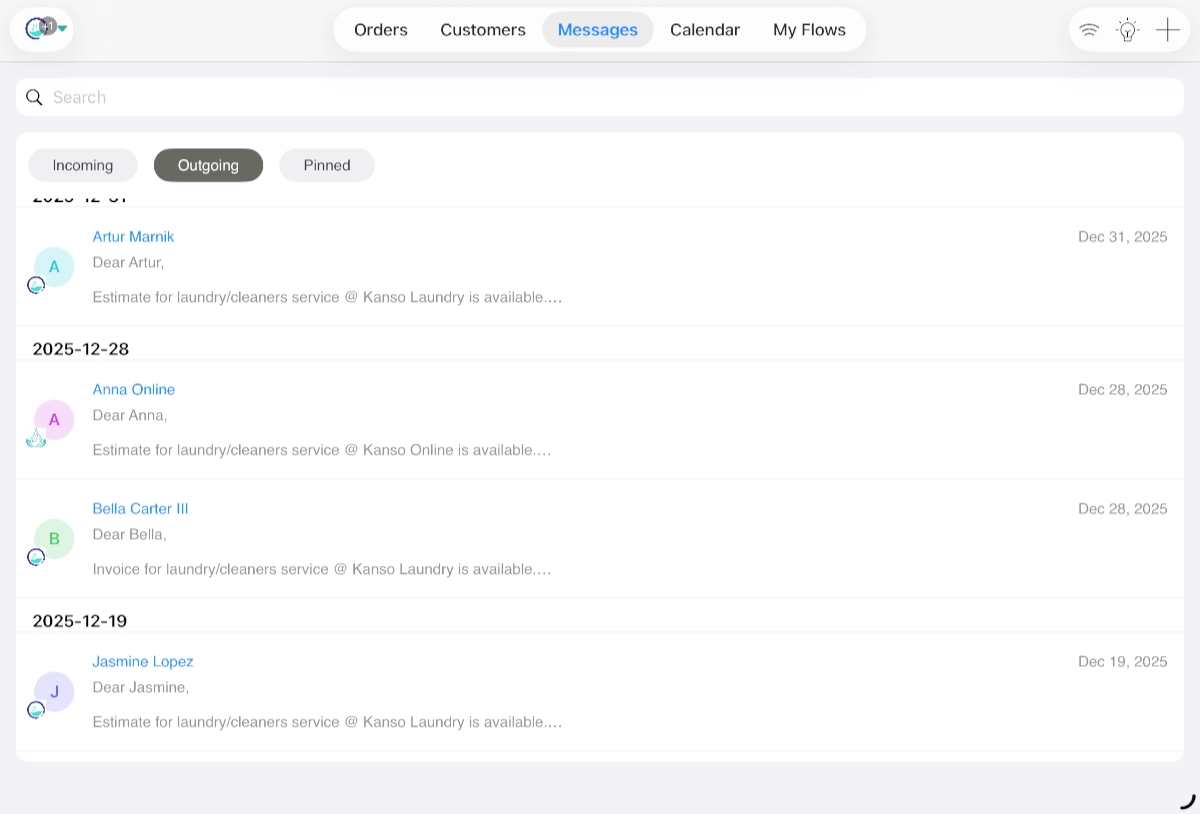The width and height of the screenshot is (1200, 814).
Task: Disable the Outgoing messages filter
Action: [208, 164]
